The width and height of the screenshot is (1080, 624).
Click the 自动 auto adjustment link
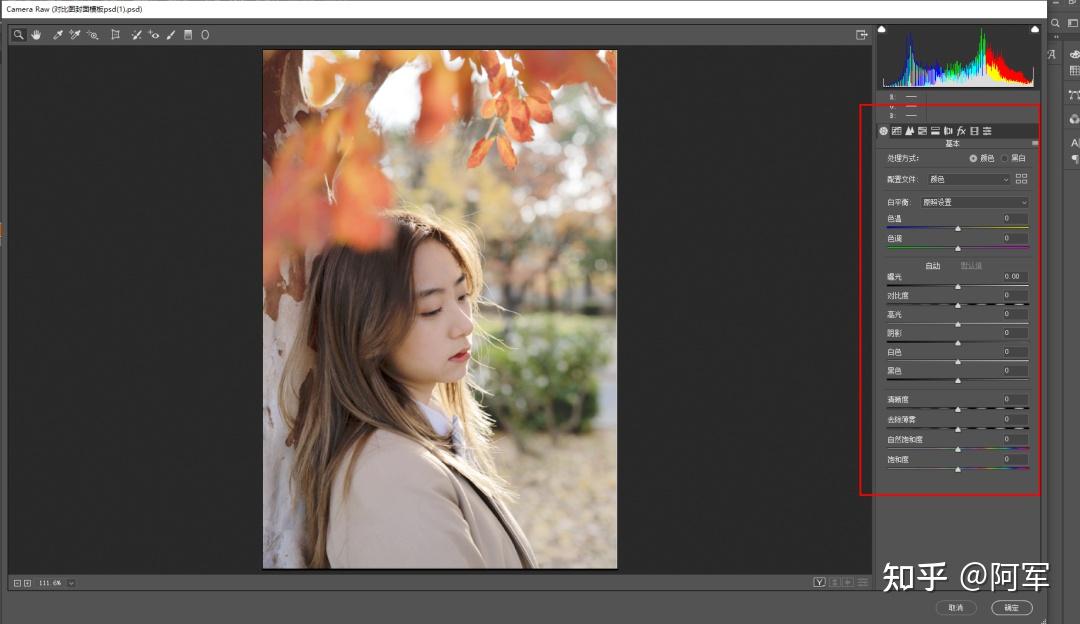[933, 266]
